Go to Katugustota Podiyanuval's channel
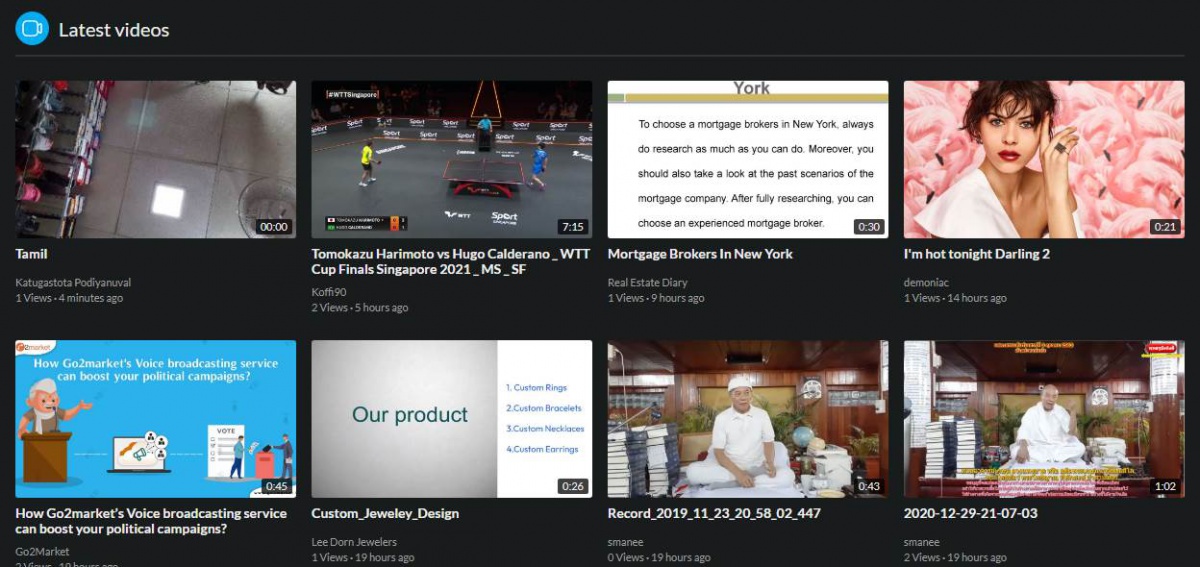 pos(73,283)
